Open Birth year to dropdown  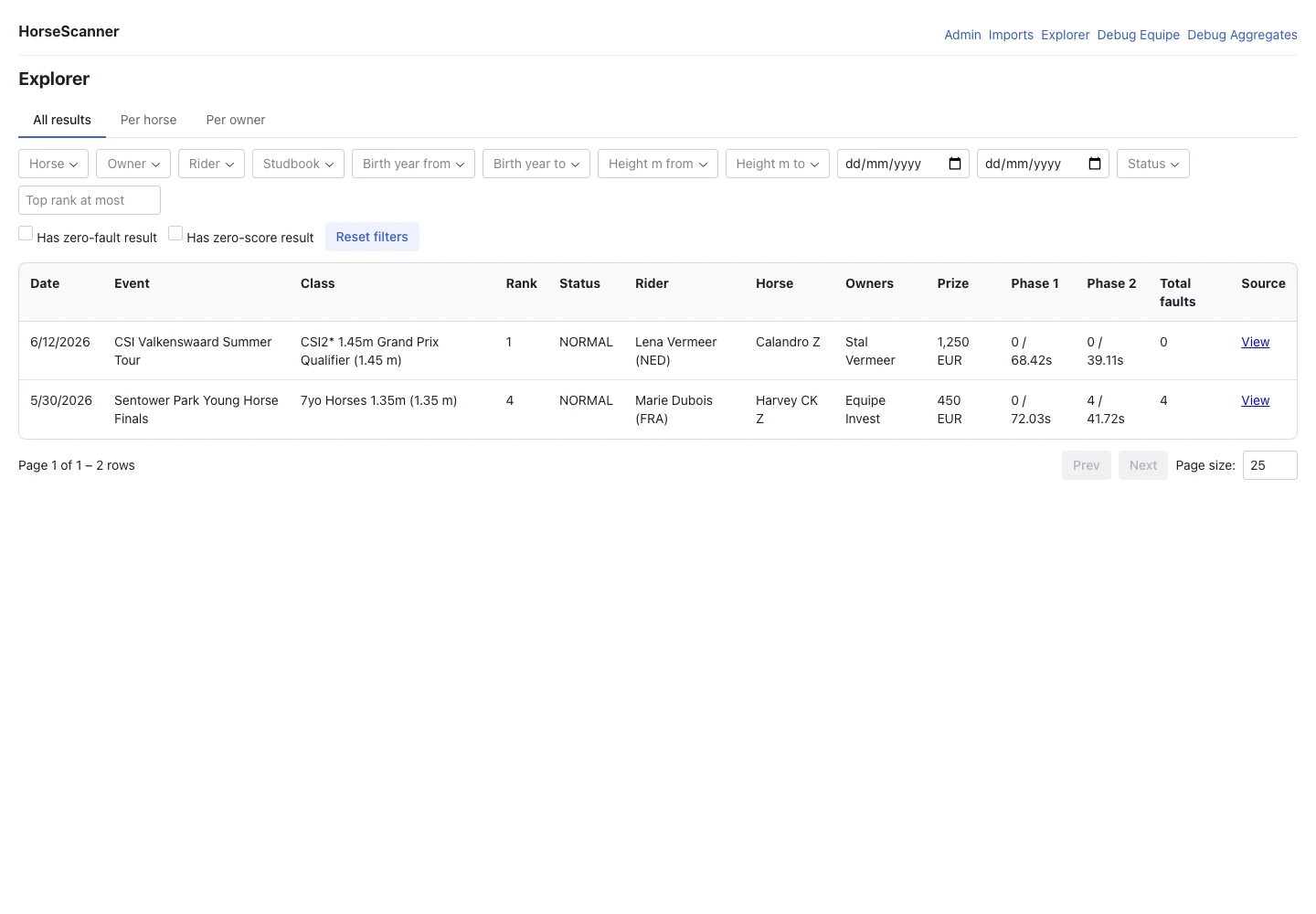pyautogui.click(x=536, y=164)
